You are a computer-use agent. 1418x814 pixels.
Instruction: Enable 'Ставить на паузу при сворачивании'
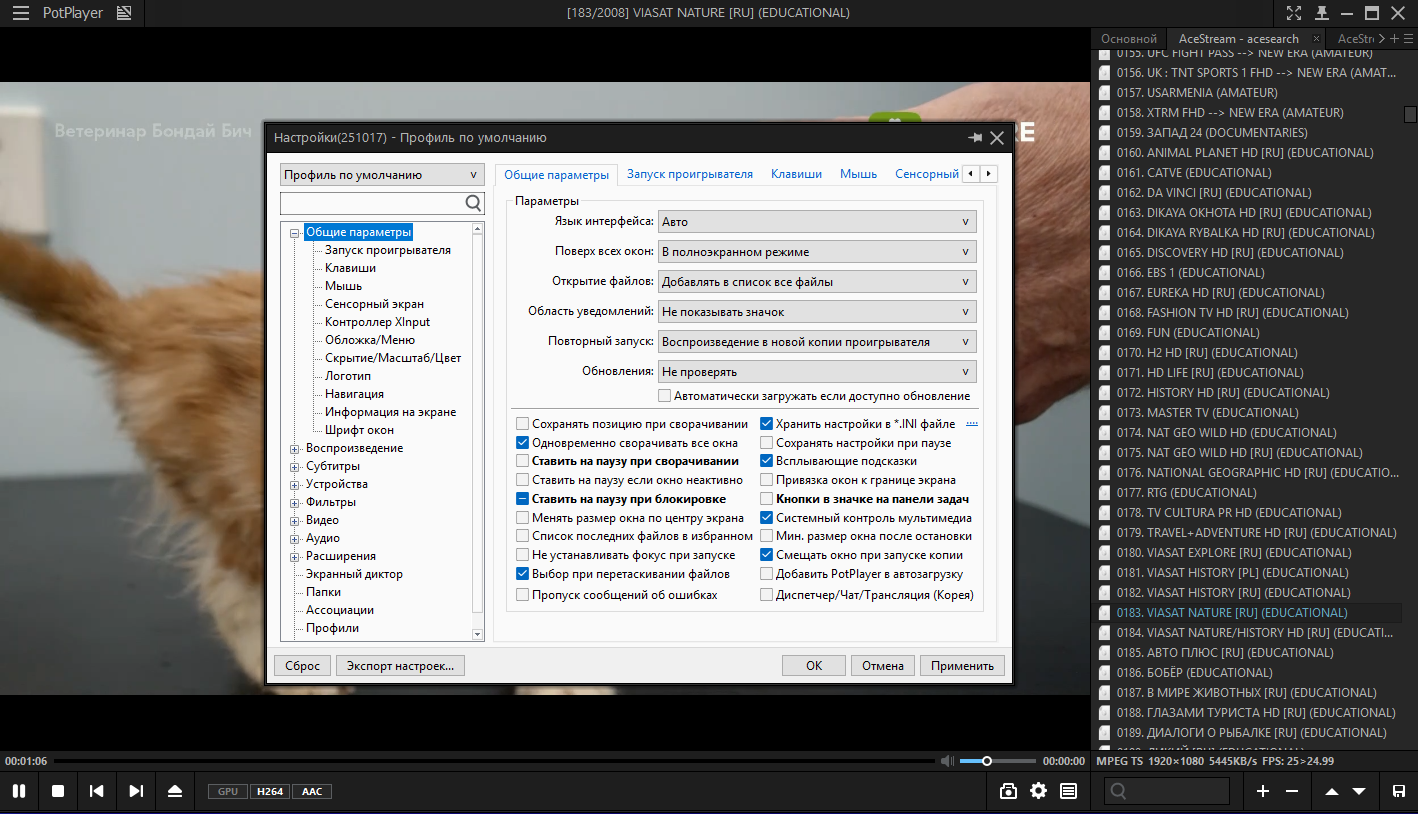tap(523, 461)
